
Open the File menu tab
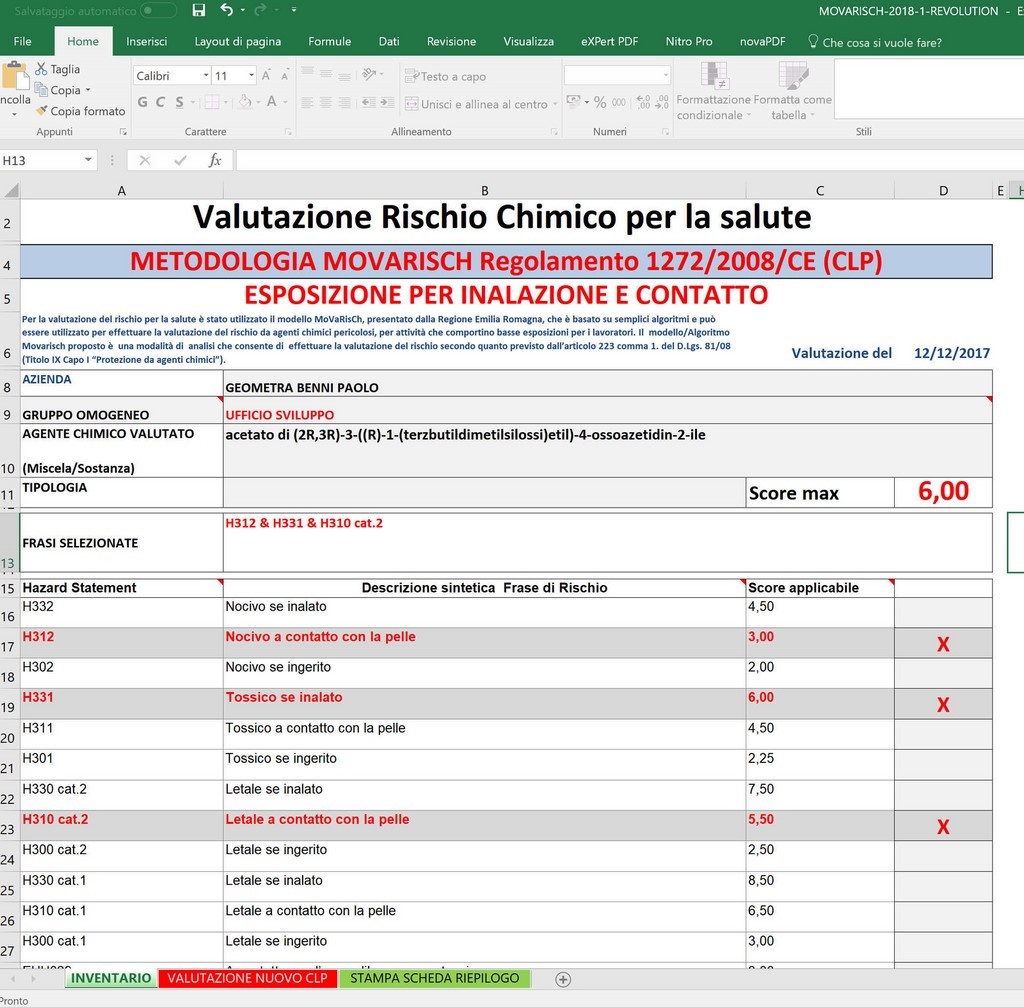click(22, 41)
